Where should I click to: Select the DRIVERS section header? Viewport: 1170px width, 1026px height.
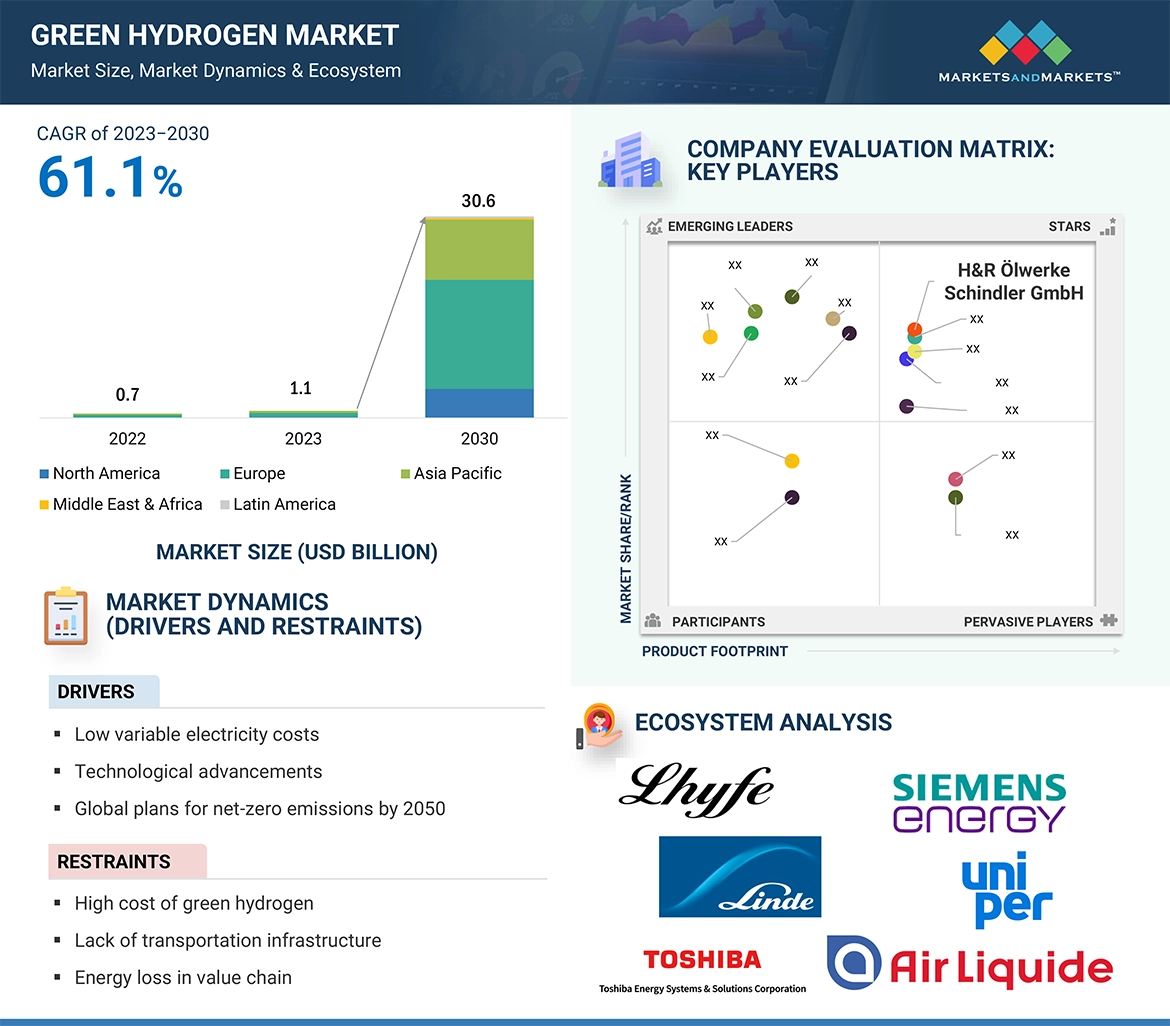(96, 692)
